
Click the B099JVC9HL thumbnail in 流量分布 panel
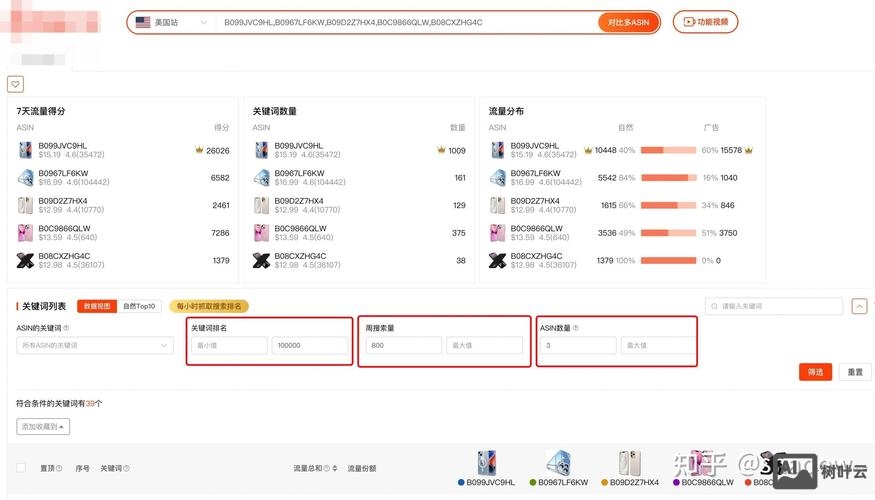tap(497, 150)
